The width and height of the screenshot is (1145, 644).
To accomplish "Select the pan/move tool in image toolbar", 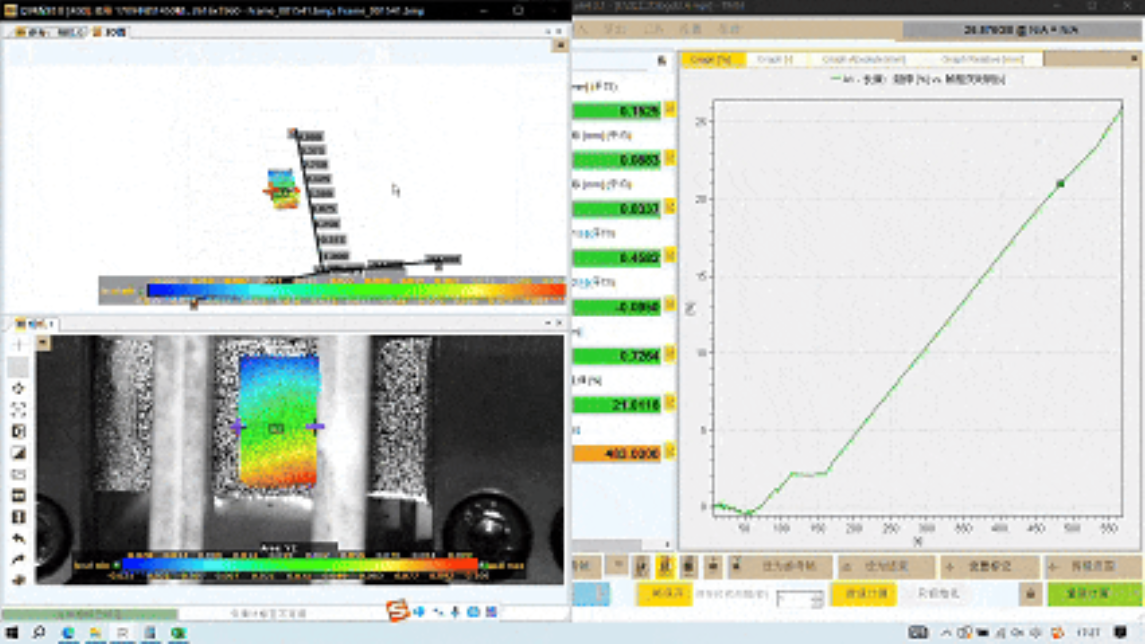I will pos(18,388).
